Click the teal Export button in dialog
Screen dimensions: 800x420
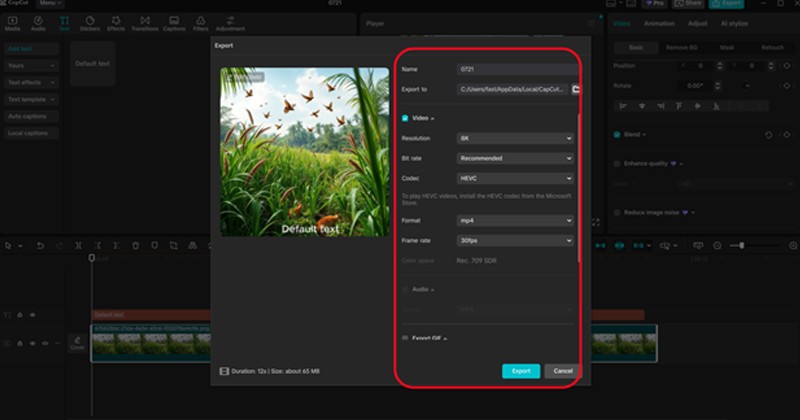coord(521,371)
